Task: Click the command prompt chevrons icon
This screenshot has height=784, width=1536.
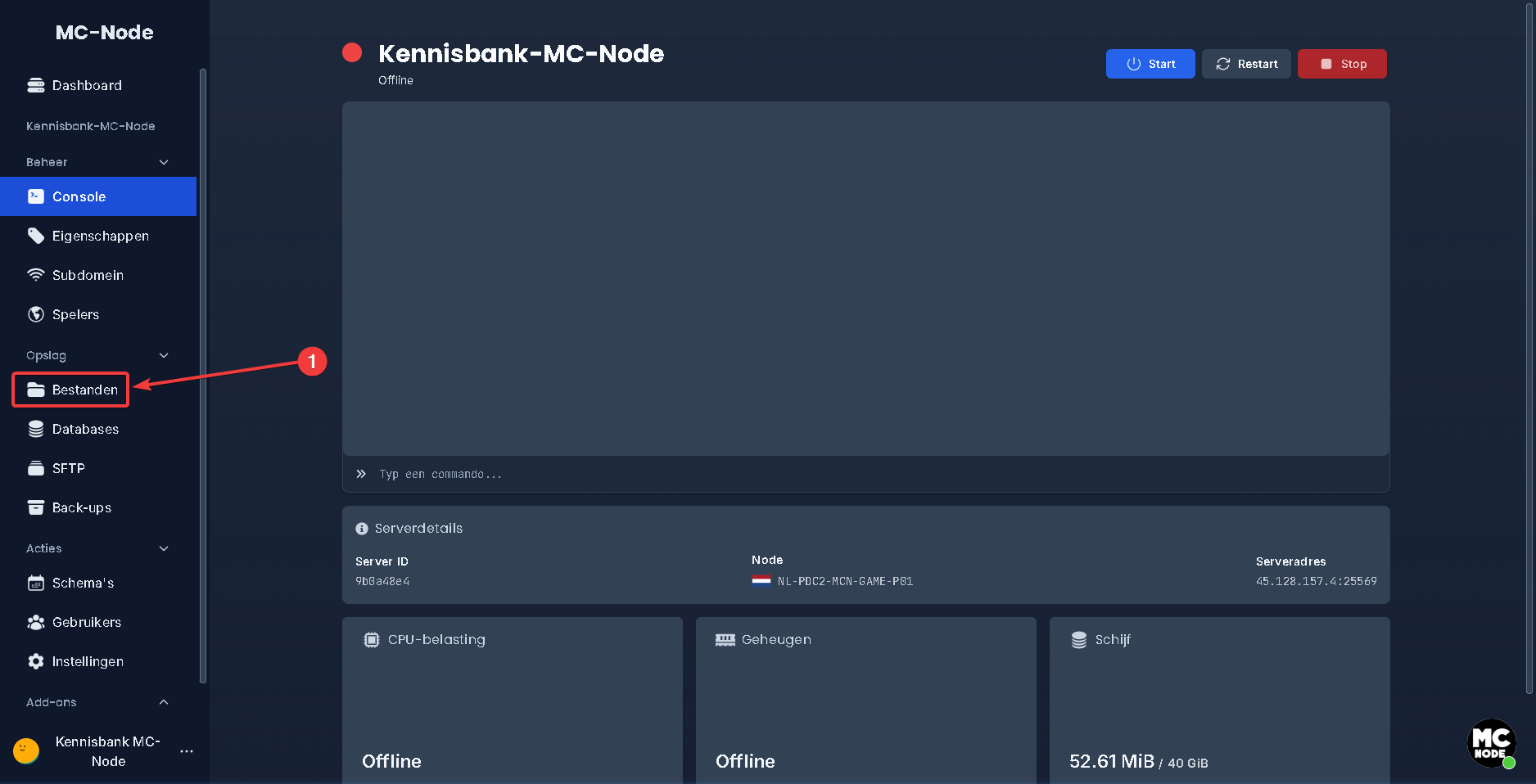Action: [361, 474]
